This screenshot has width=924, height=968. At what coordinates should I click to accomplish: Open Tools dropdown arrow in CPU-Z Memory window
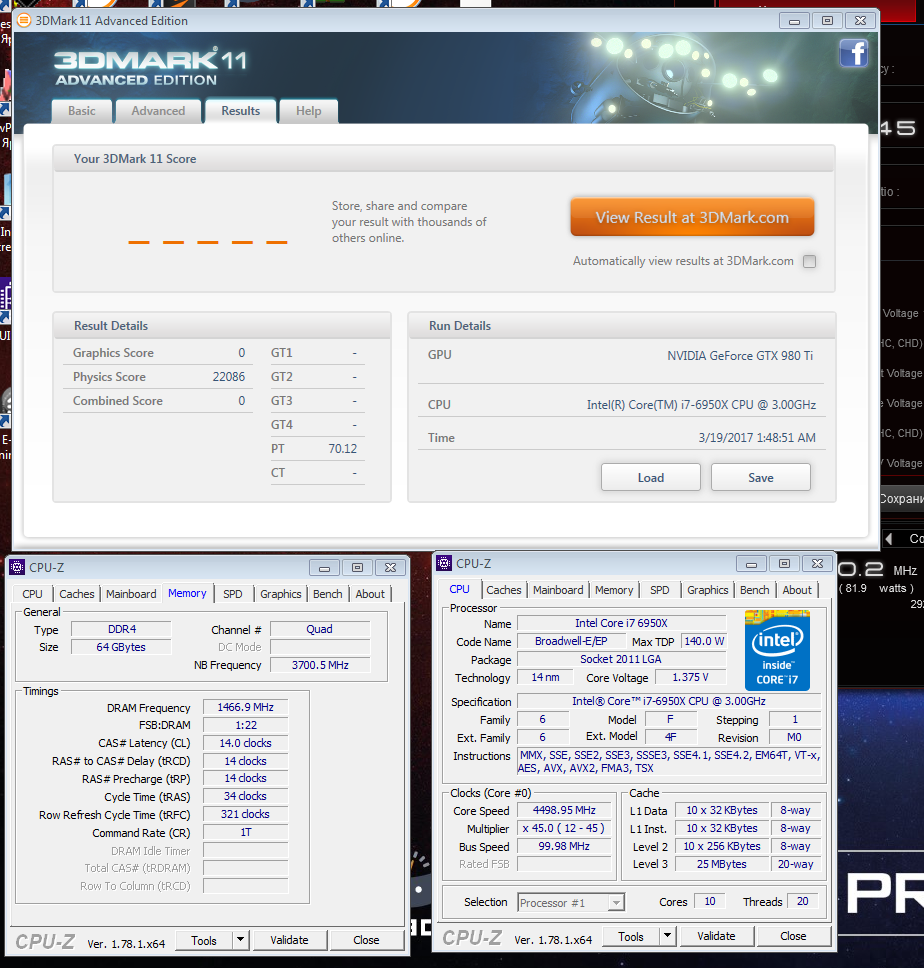pyautogui.click(x=241, y=940)
